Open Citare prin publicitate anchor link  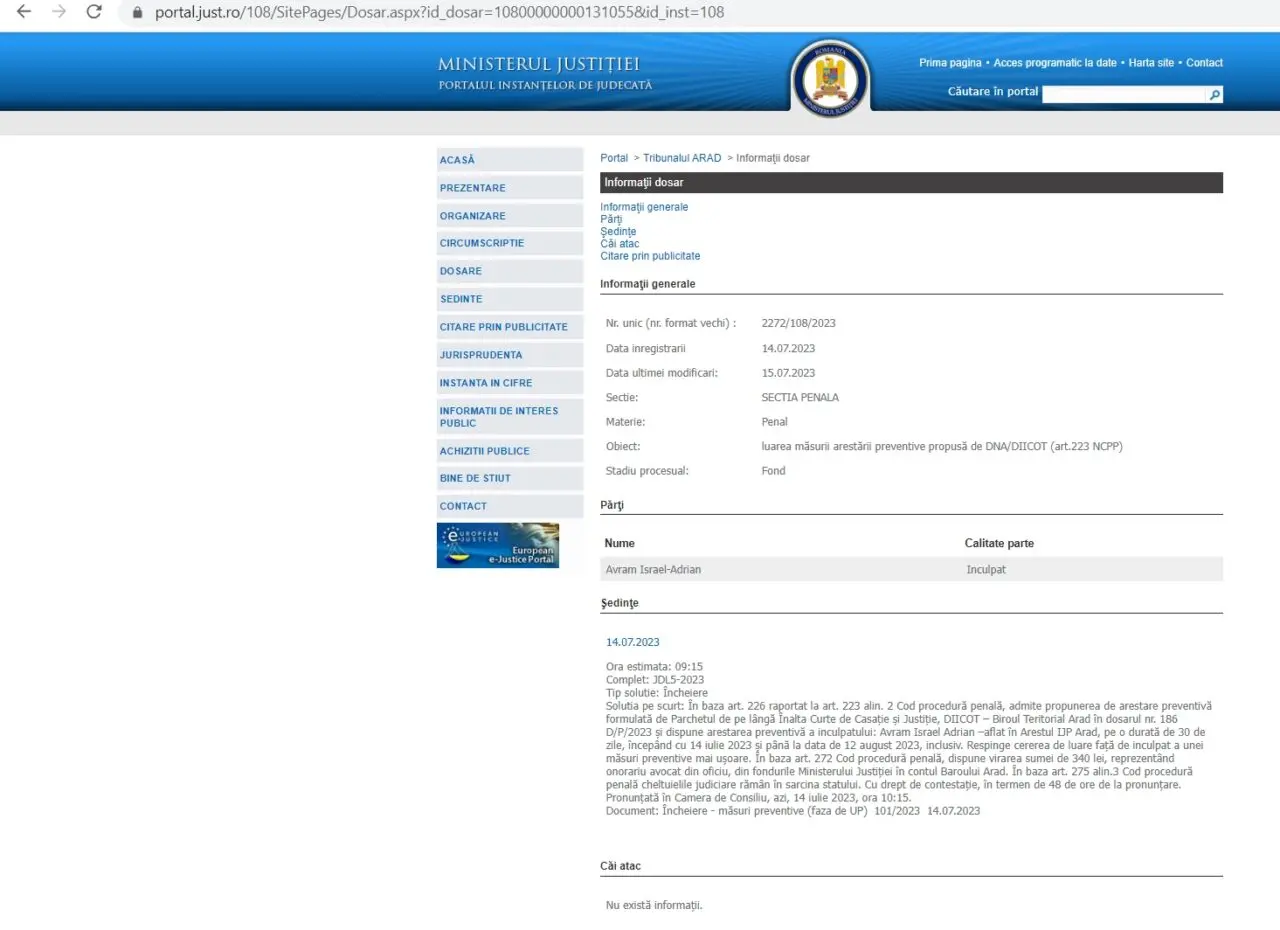(650, 256)
